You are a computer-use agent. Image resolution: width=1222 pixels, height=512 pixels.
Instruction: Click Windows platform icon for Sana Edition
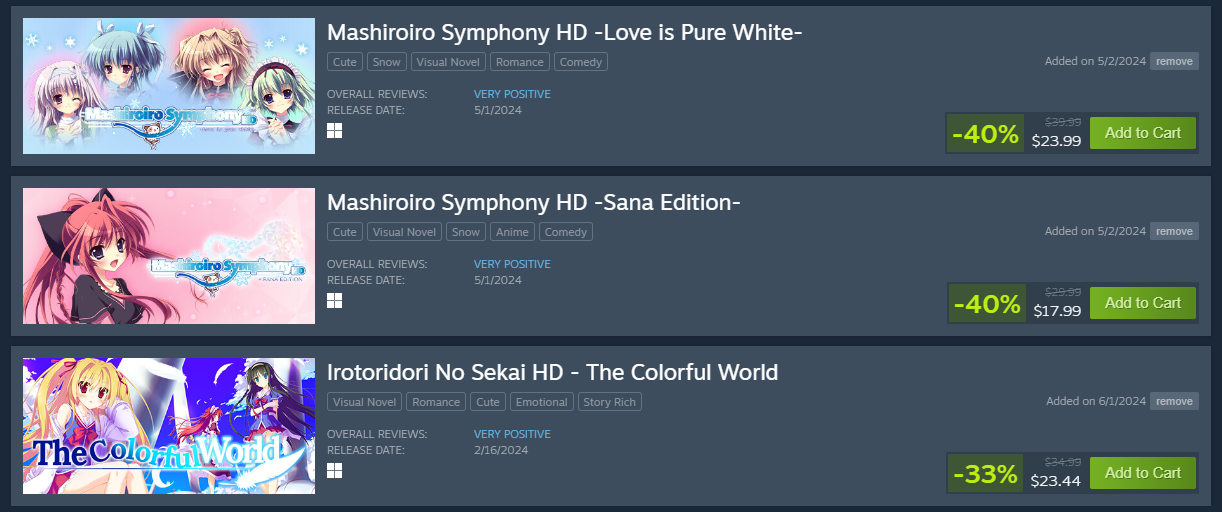coord(334,301)
